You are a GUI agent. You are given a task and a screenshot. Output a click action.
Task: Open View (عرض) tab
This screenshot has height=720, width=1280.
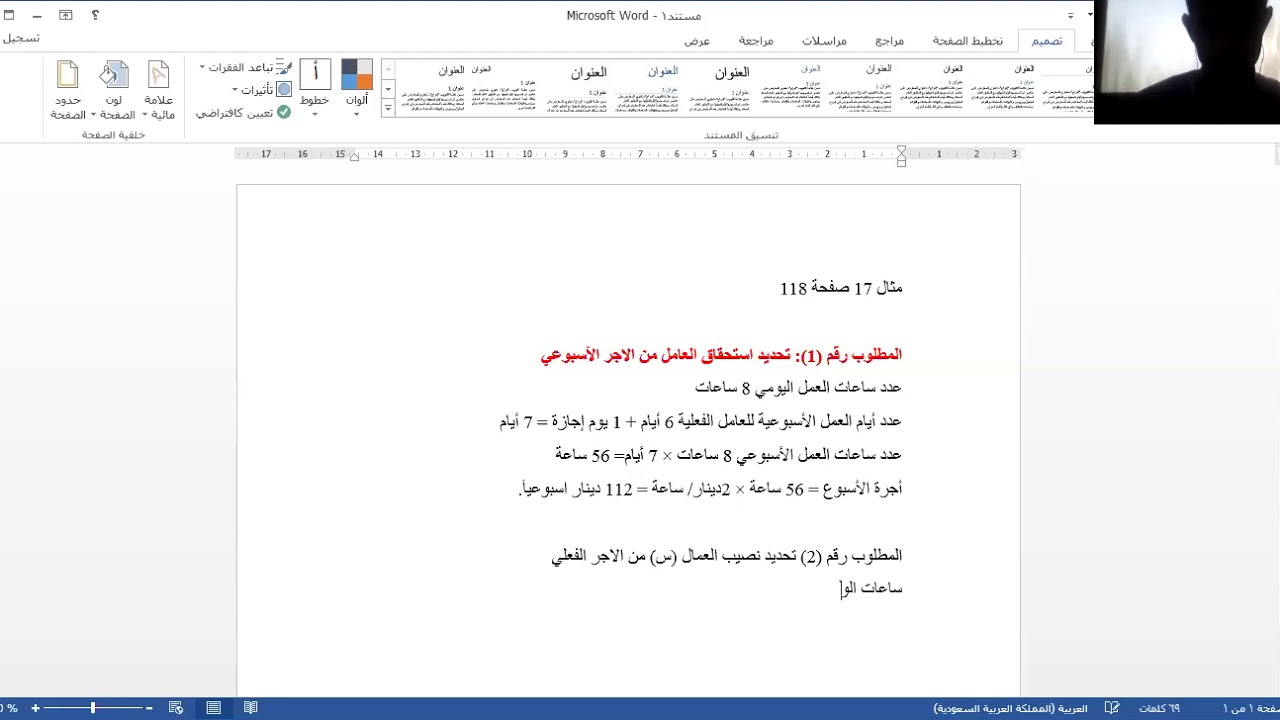[x=697, y=41]
